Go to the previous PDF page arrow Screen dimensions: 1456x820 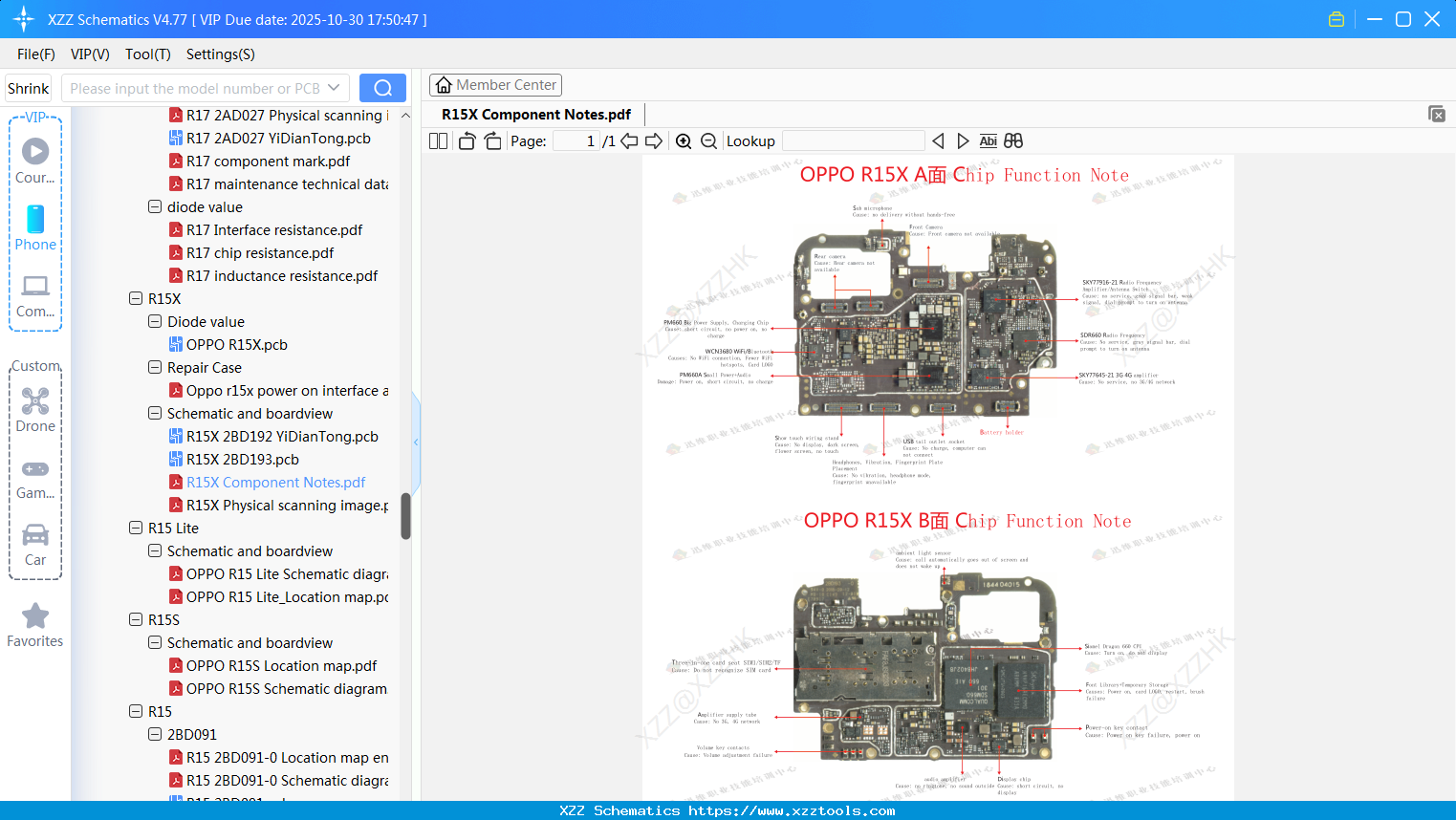click(x=629, y=141)
